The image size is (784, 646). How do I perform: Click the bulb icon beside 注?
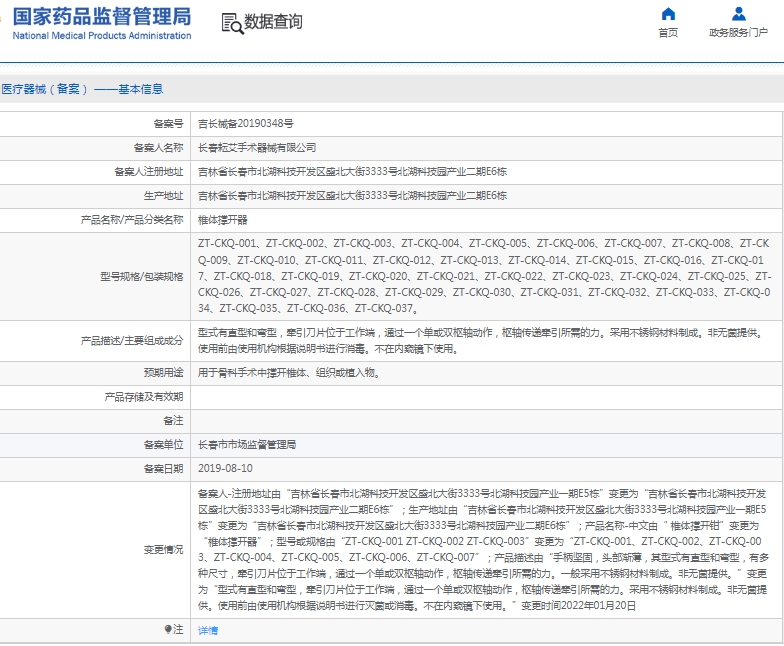[x=168, y=630]
